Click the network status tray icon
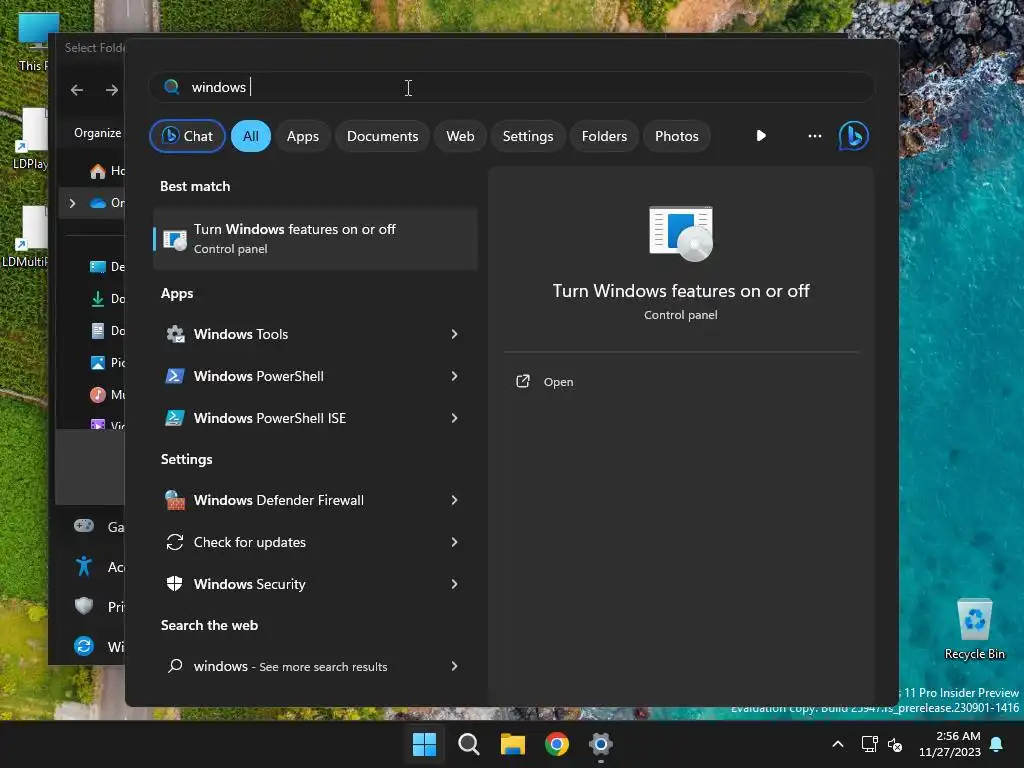 coord(869,744)
